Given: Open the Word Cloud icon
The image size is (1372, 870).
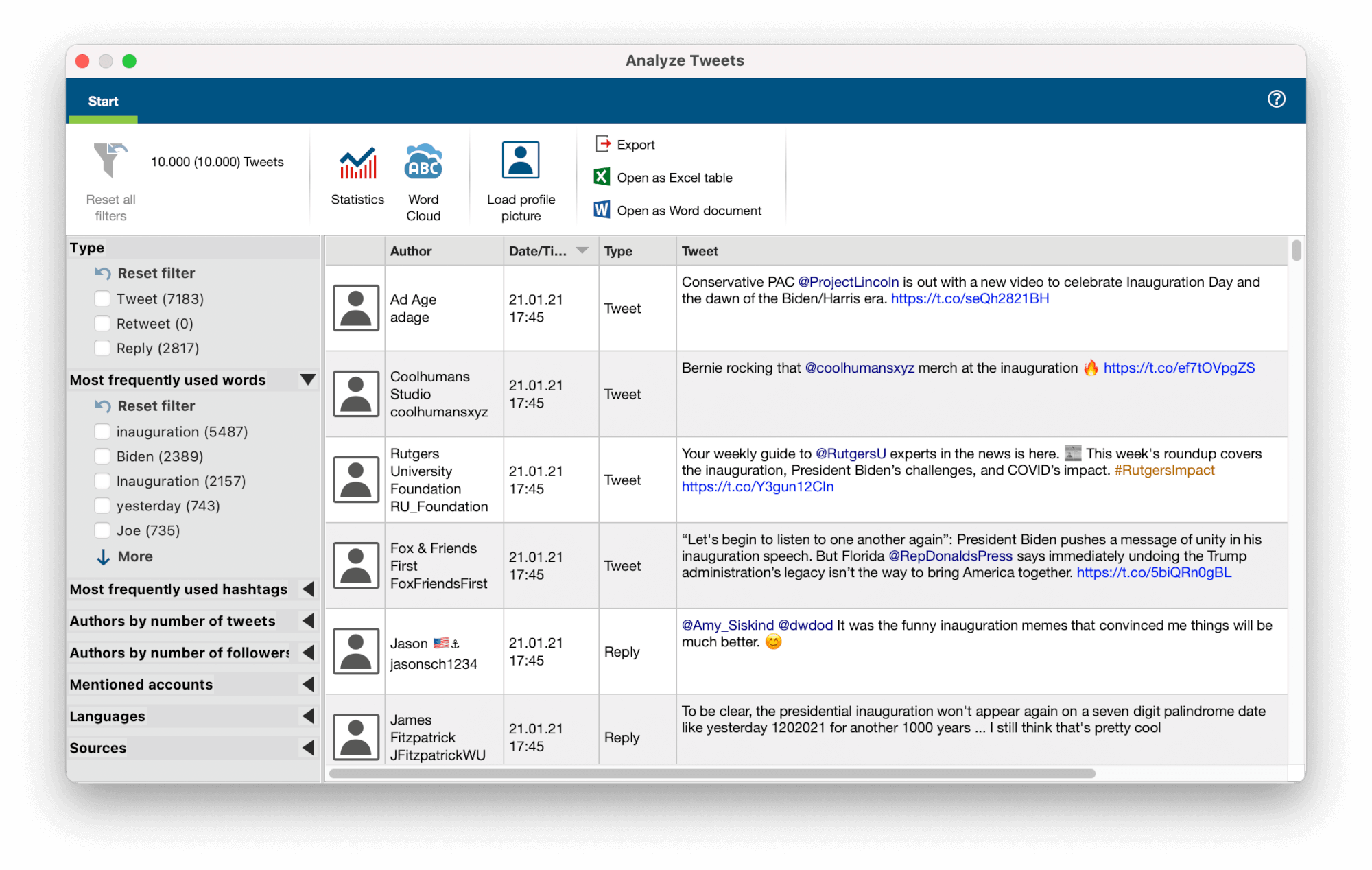Looking at the screenshot, I should pyautogui.click(x=423, y=161).
